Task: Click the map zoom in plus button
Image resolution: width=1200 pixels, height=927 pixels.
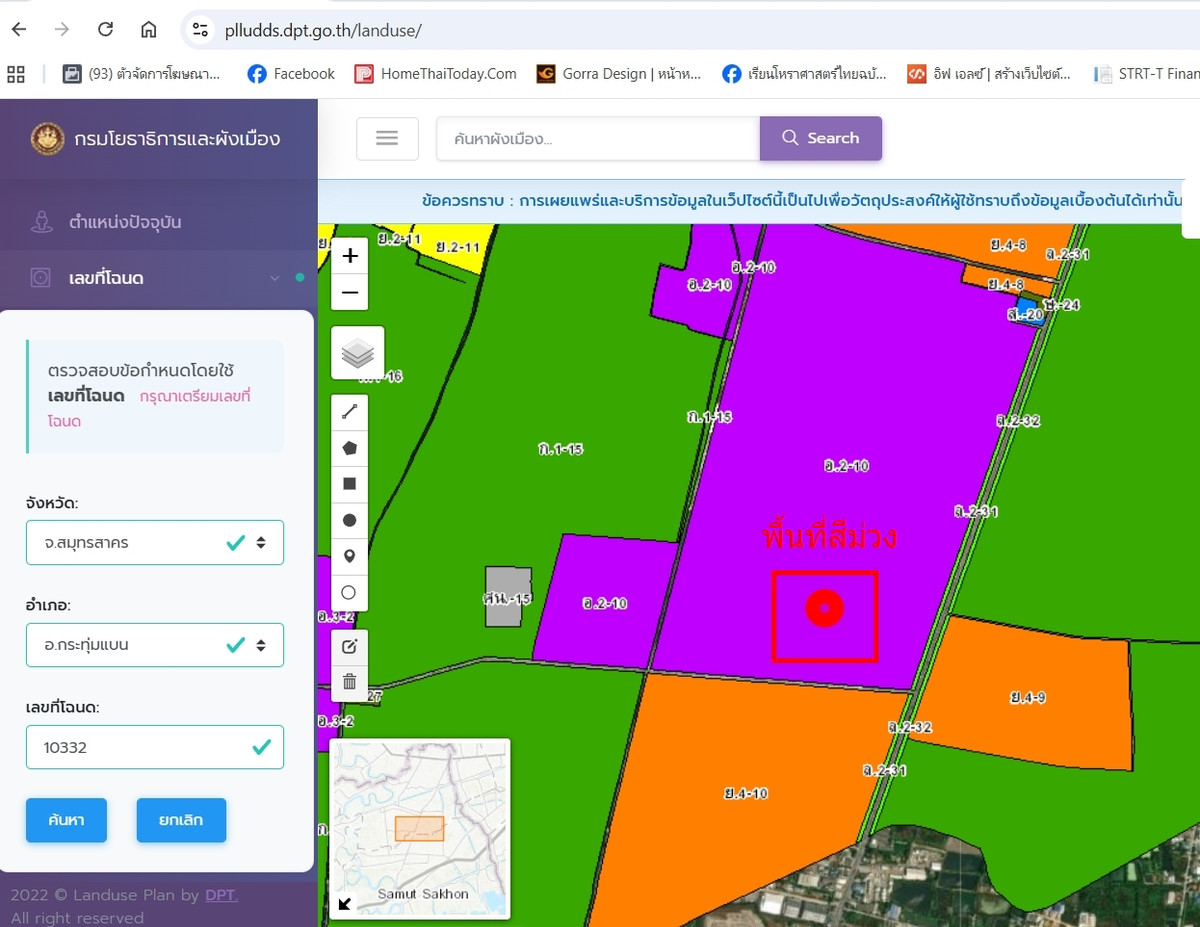Action: 350,256
